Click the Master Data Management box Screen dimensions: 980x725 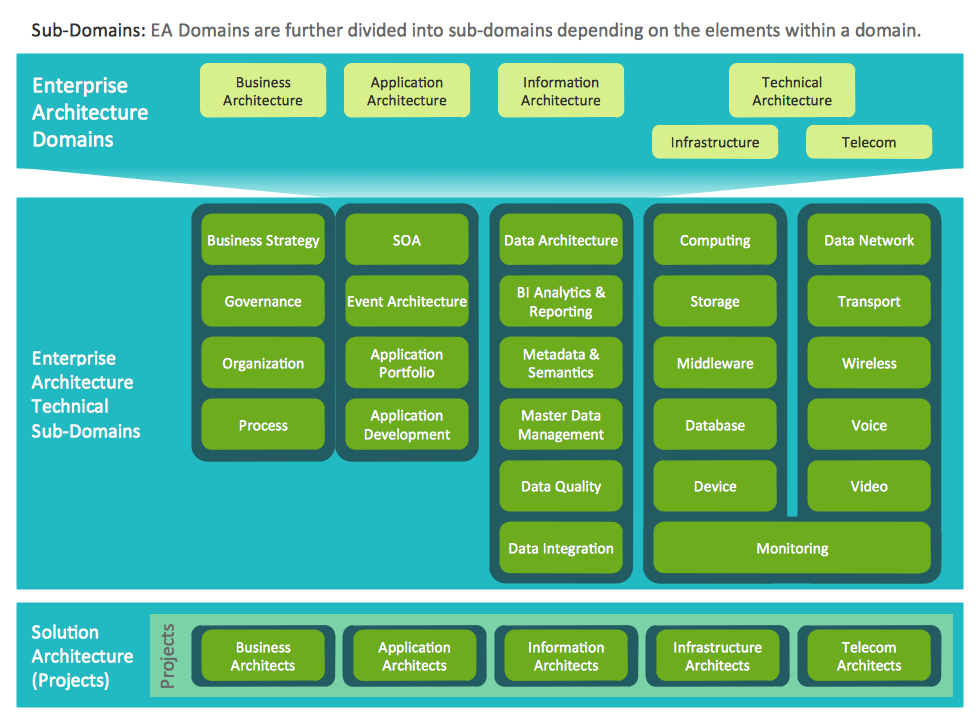[561, 425]
